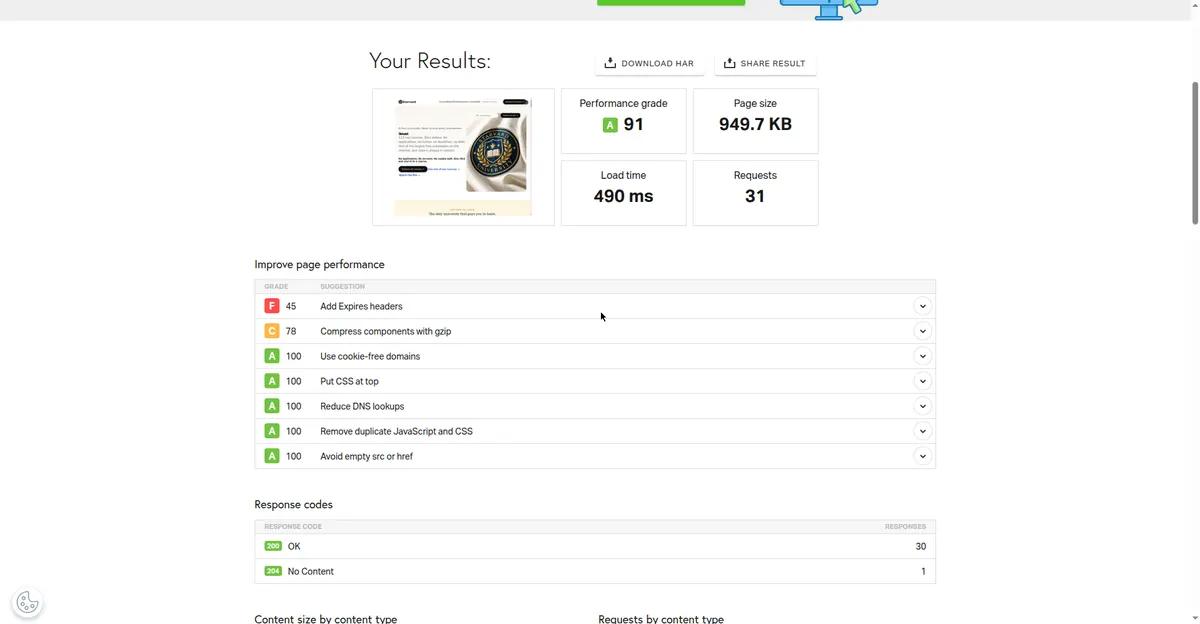Expand the Reduce DNS lookups row
Image resolution: width=1200 pixels, height=624 pixels.
[x=922, y=406]
